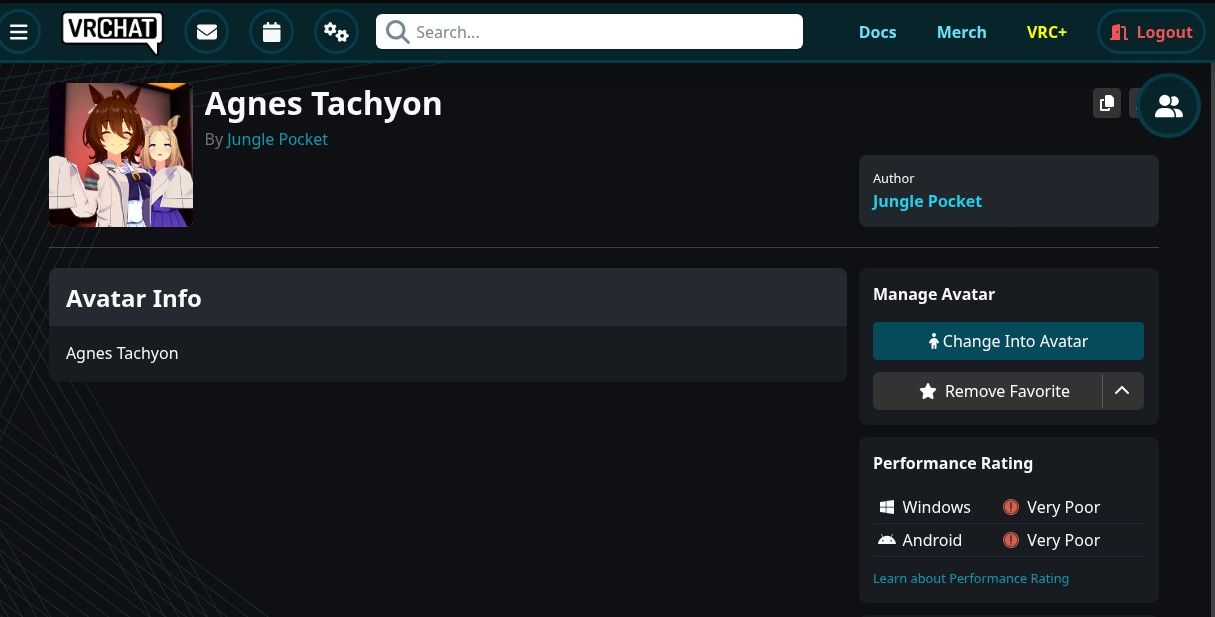
Task: Click Agnes Tachyon description under Avatar Info
Action: click(122, 353)
